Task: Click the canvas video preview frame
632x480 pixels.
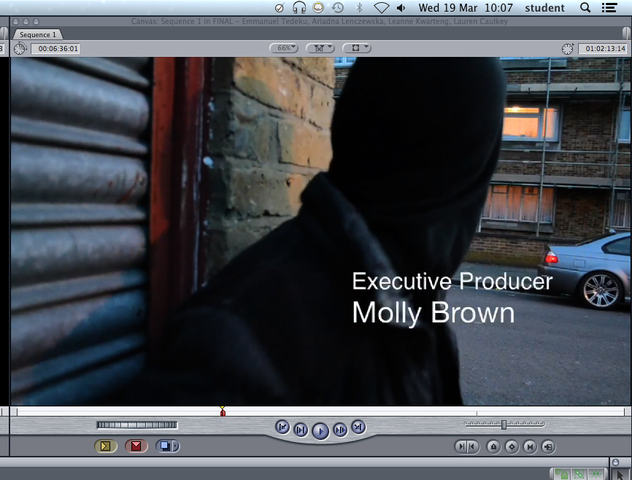Action: point(320,231)
